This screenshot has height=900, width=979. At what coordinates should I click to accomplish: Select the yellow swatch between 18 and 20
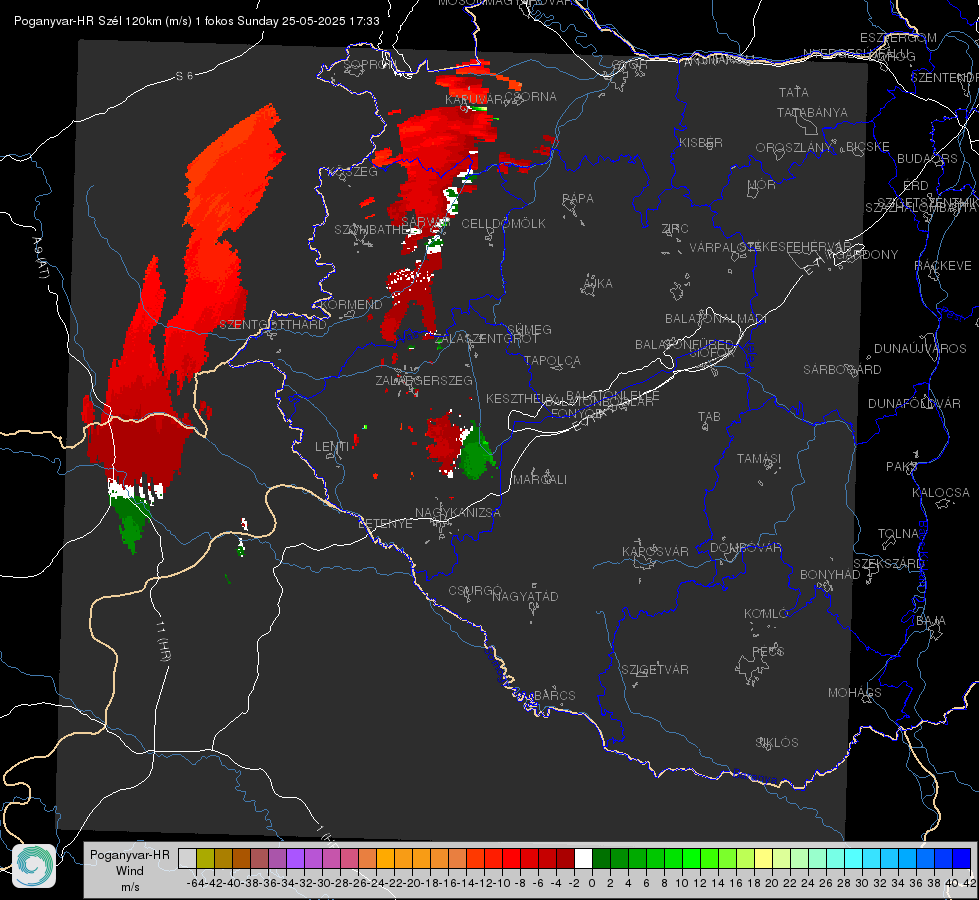(x=763, y=858)
